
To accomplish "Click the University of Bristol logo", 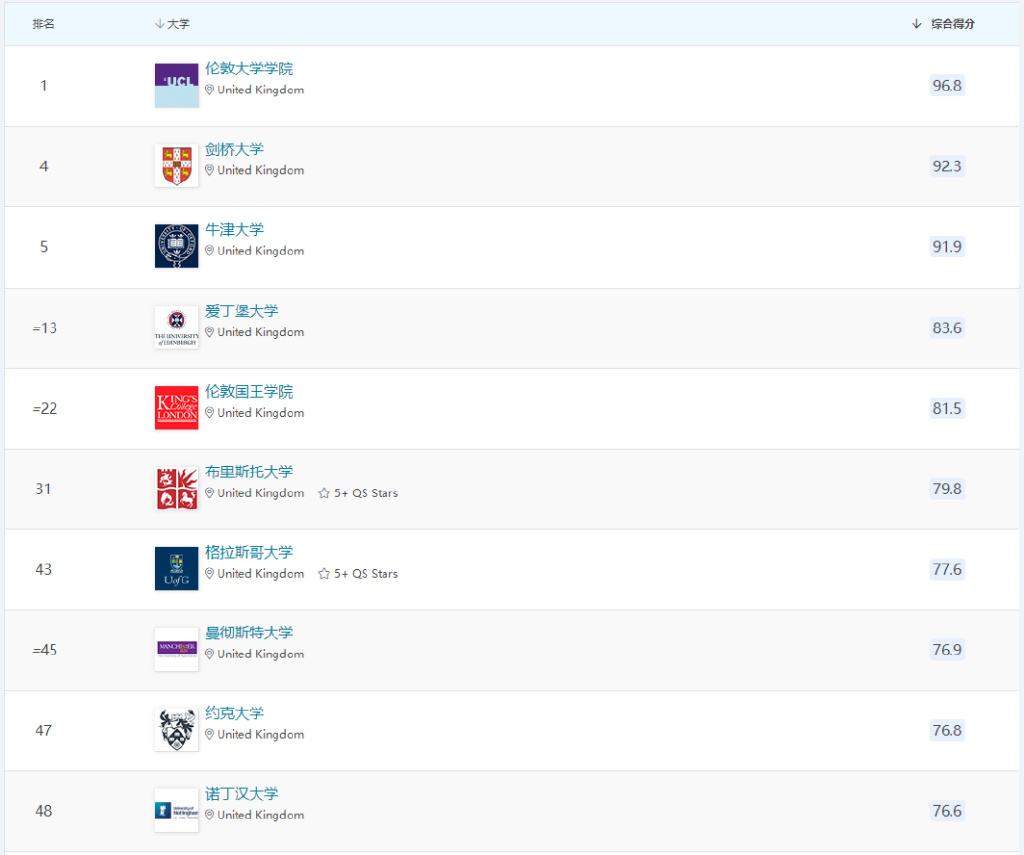I will click(176, 488).
